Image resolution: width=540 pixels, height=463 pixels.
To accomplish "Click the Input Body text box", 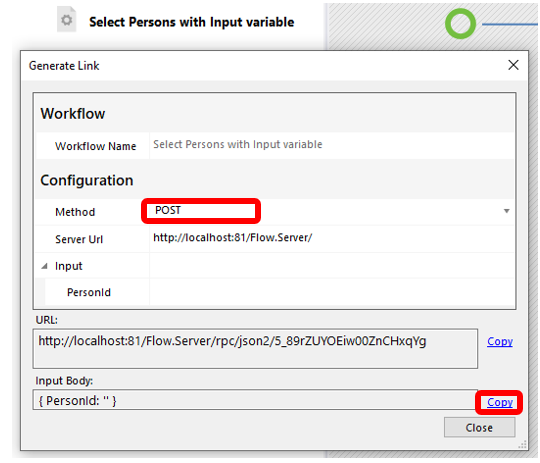I will 255,400.
